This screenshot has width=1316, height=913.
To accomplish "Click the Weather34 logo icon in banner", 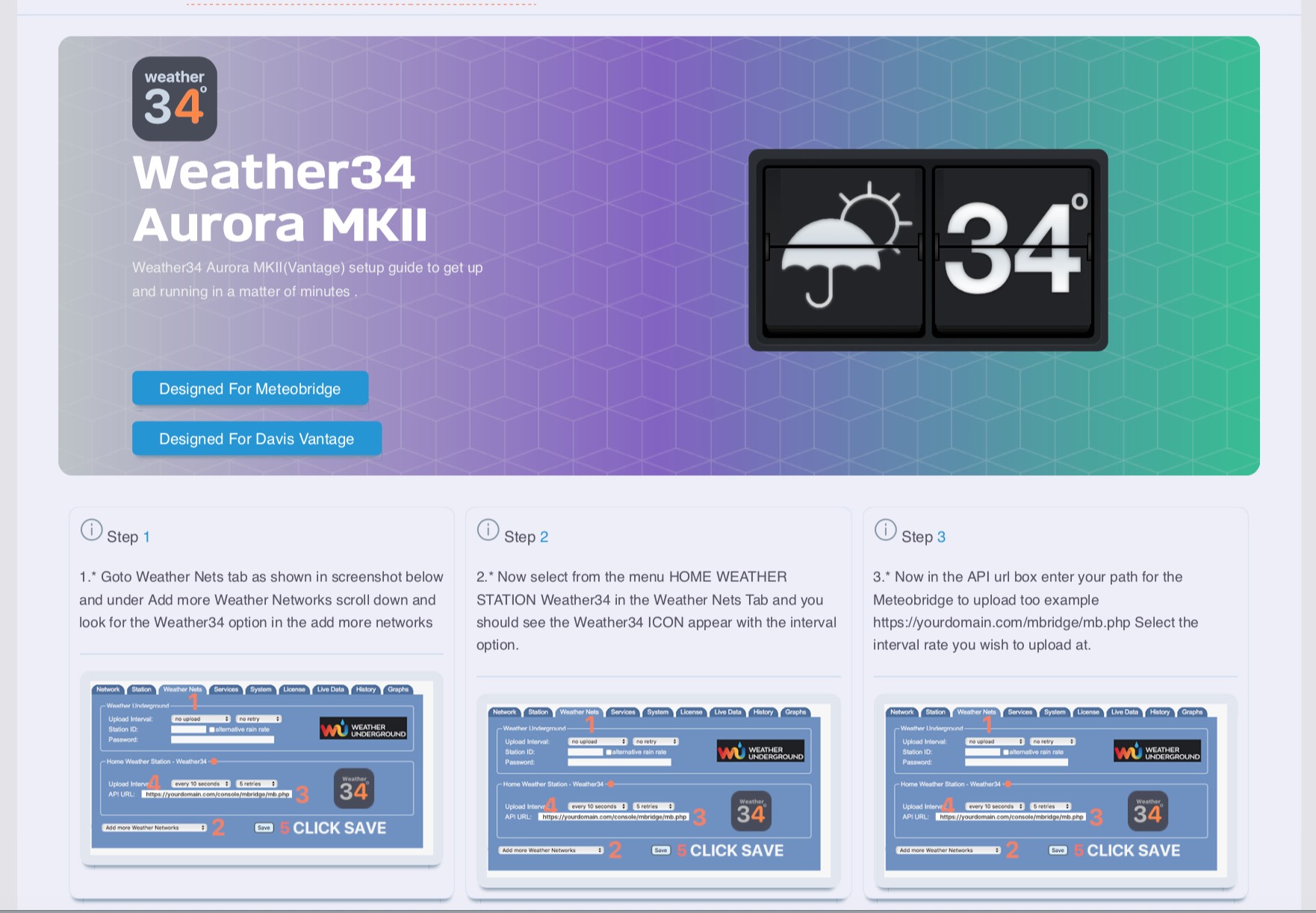I will coord(175,99).
